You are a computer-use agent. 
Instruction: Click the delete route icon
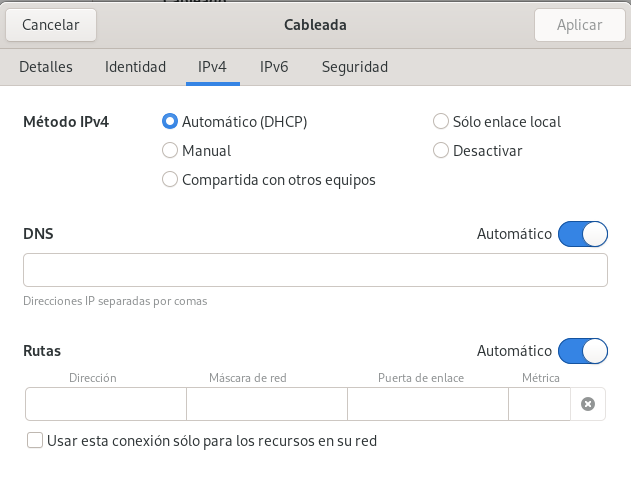point(588,404)
